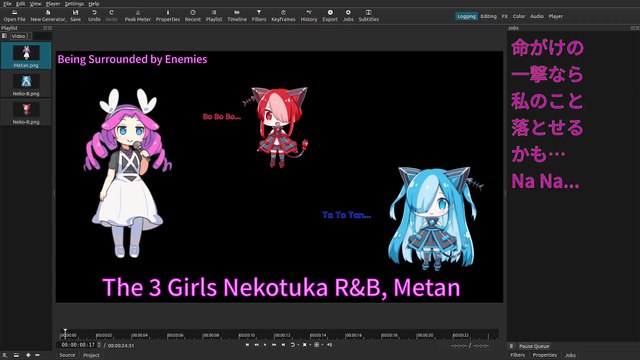
Task: Click the current timecode field 00:00:00:17
Action: point(78,345)
